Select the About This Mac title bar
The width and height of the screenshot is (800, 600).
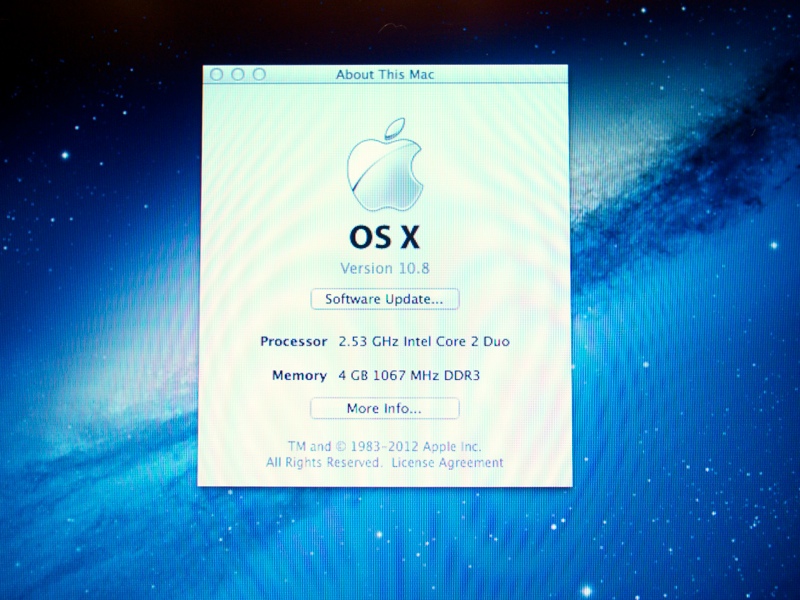pyautogui.click(x=385, y=74)
